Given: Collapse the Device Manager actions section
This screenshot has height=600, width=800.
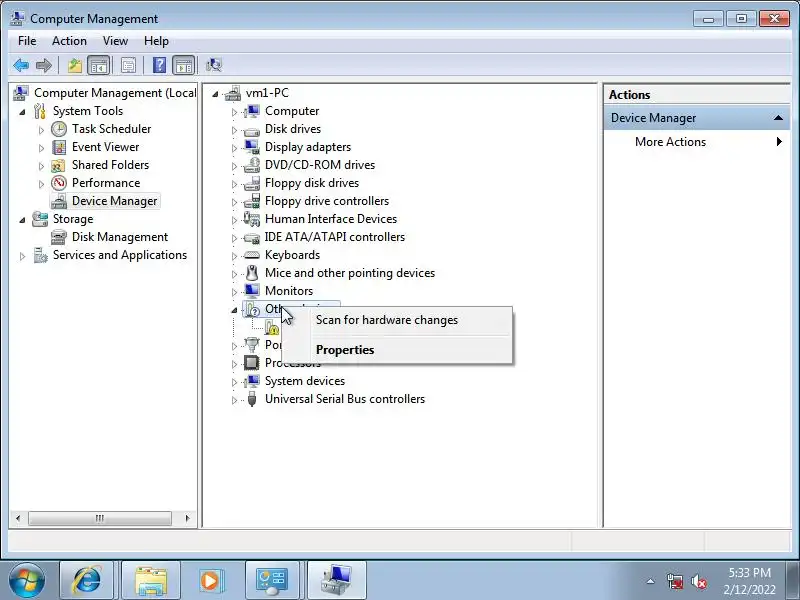Looking at the screenshot, I should coord(778,118).
